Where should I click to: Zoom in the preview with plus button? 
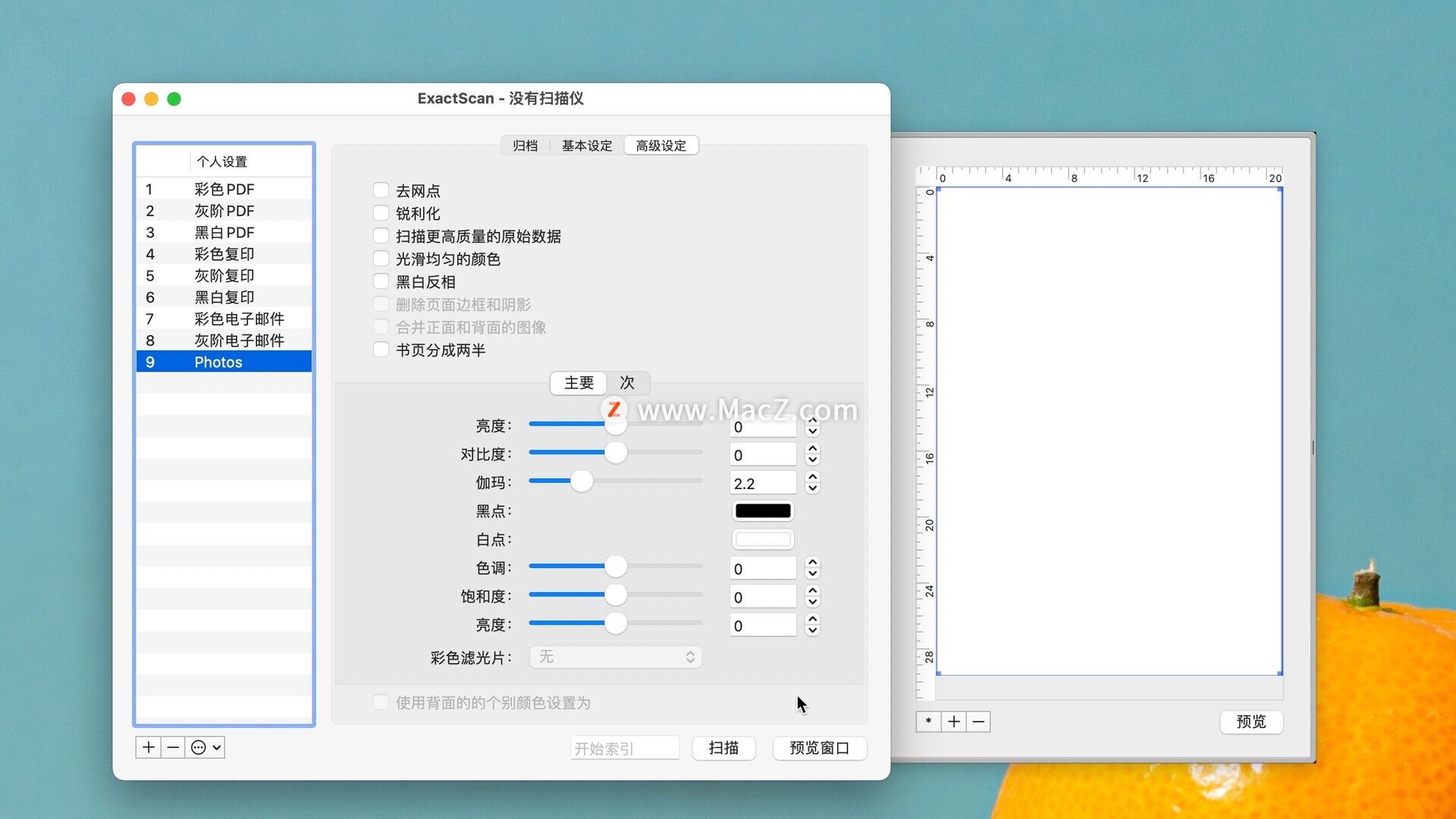tap(954, 722)
